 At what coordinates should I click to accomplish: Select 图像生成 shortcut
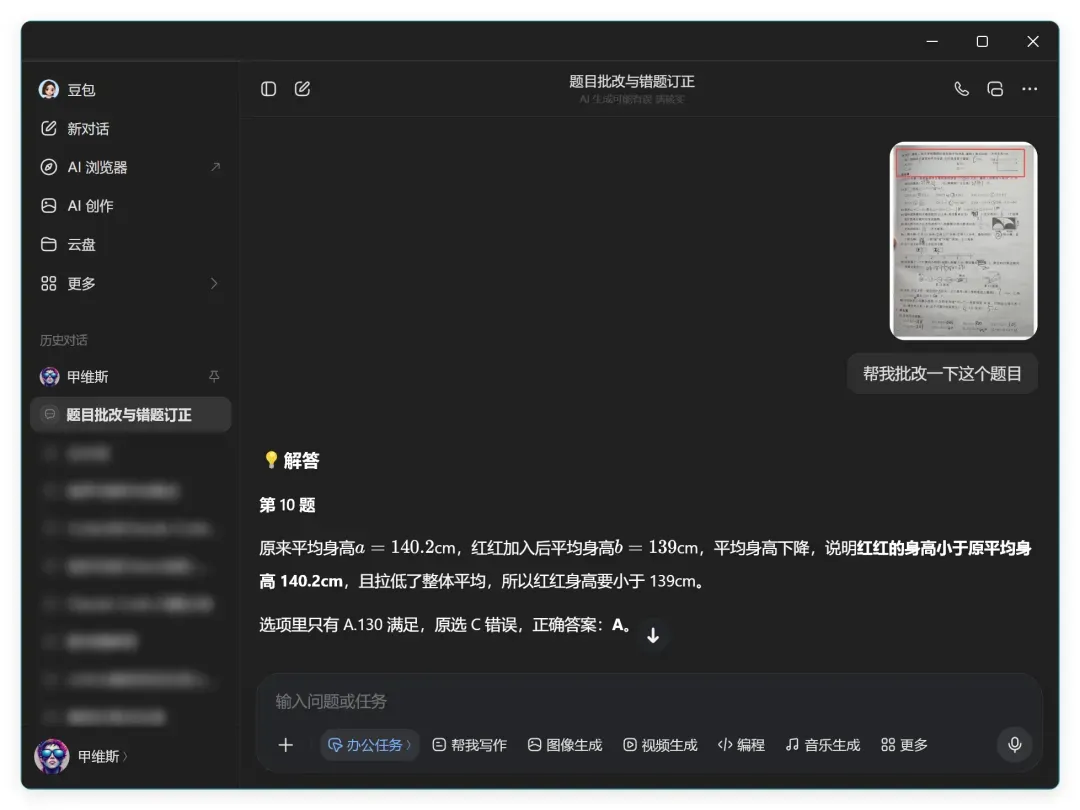coord(565,745)
